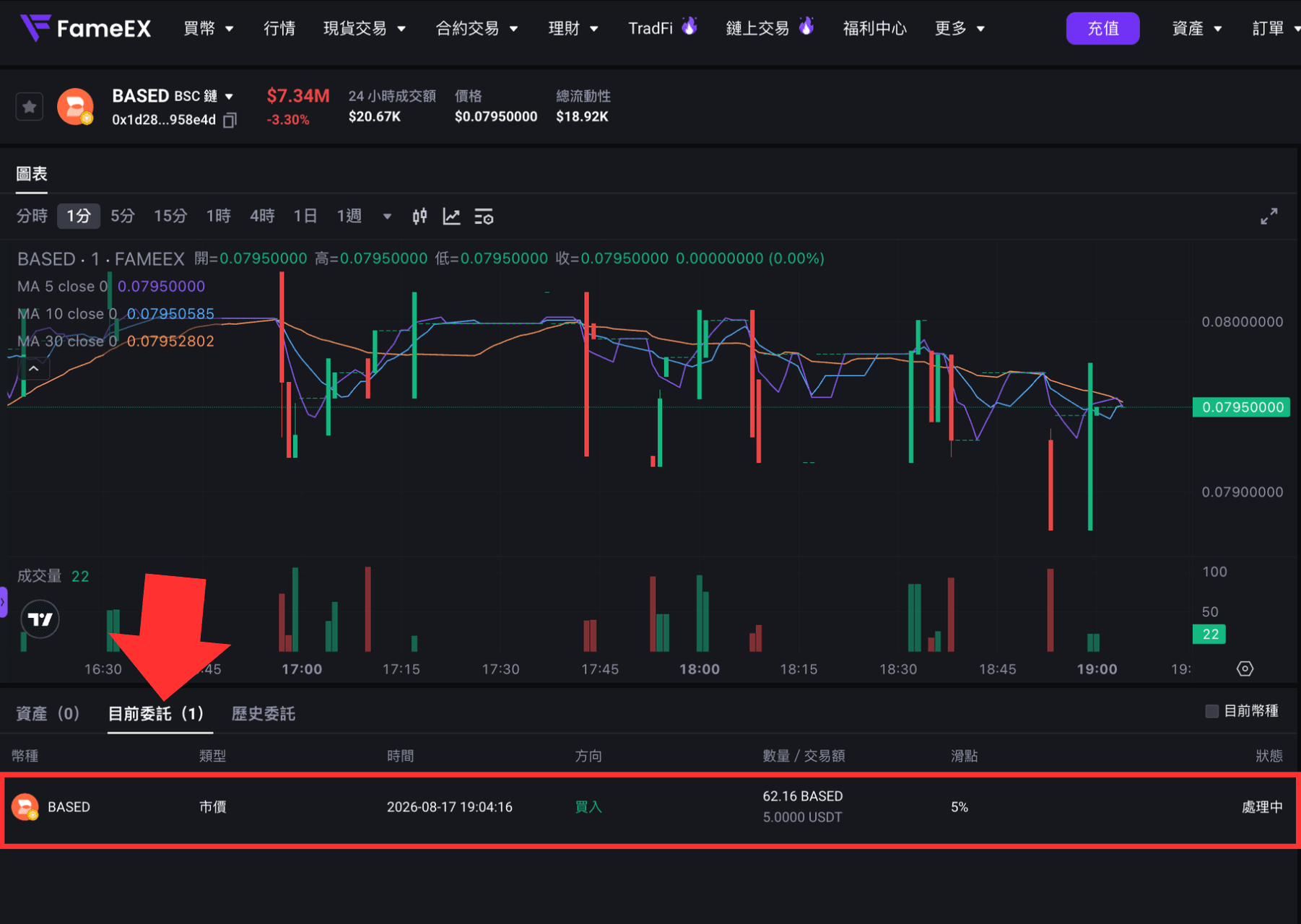Click current price label 0.07950000 on axis
The width and height of the screenshot is (1301, 924).
click(1241, 407)
